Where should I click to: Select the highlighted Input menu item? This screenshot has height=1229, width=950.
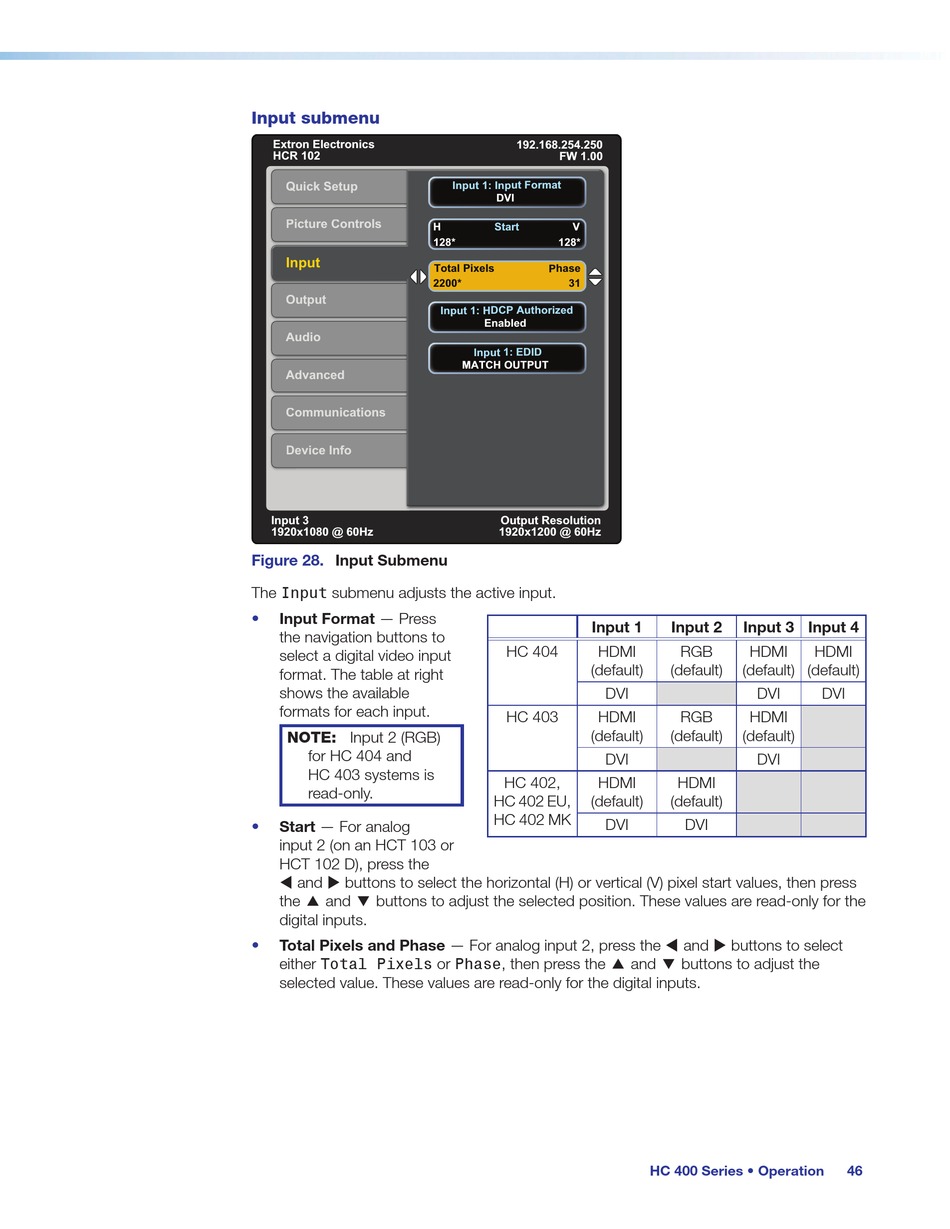tap(339, 262)
